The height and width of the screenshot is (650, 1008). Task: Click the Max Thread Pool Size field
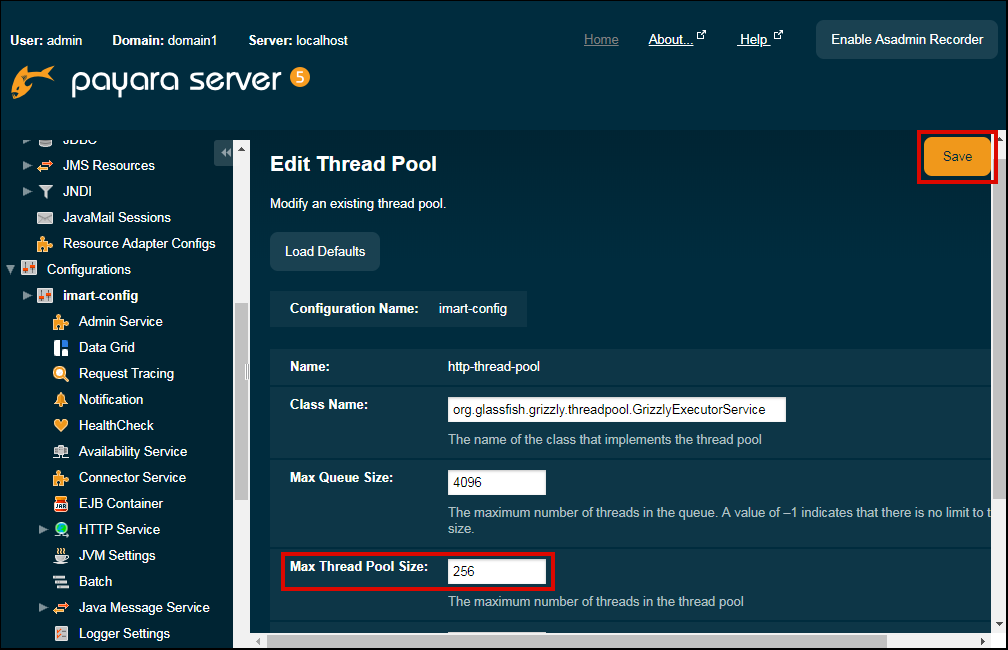[x=497, y=572]
